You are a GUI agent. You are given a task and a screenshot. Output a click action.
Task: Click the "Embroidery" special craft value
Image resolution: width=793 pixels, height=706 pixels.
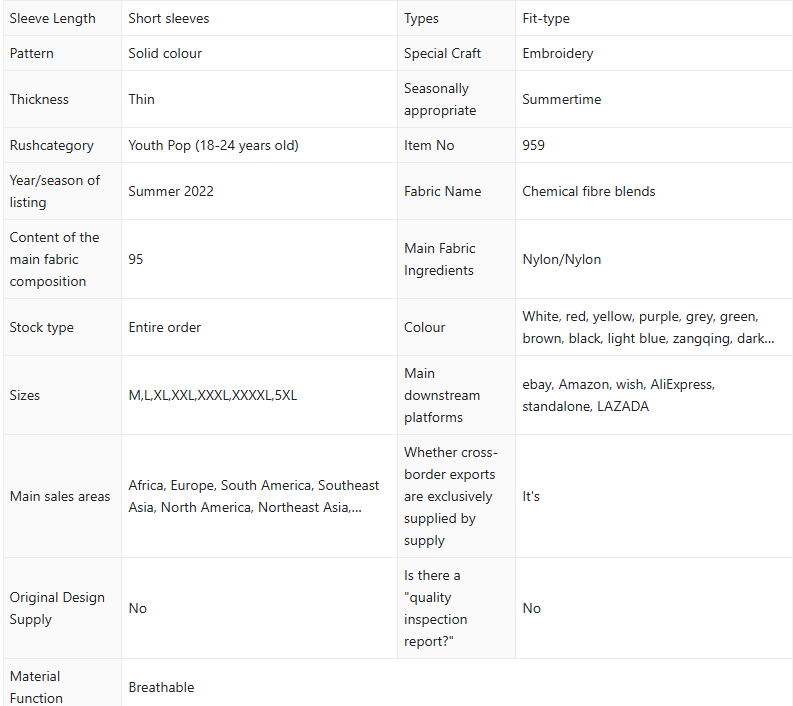click(557, 53)
